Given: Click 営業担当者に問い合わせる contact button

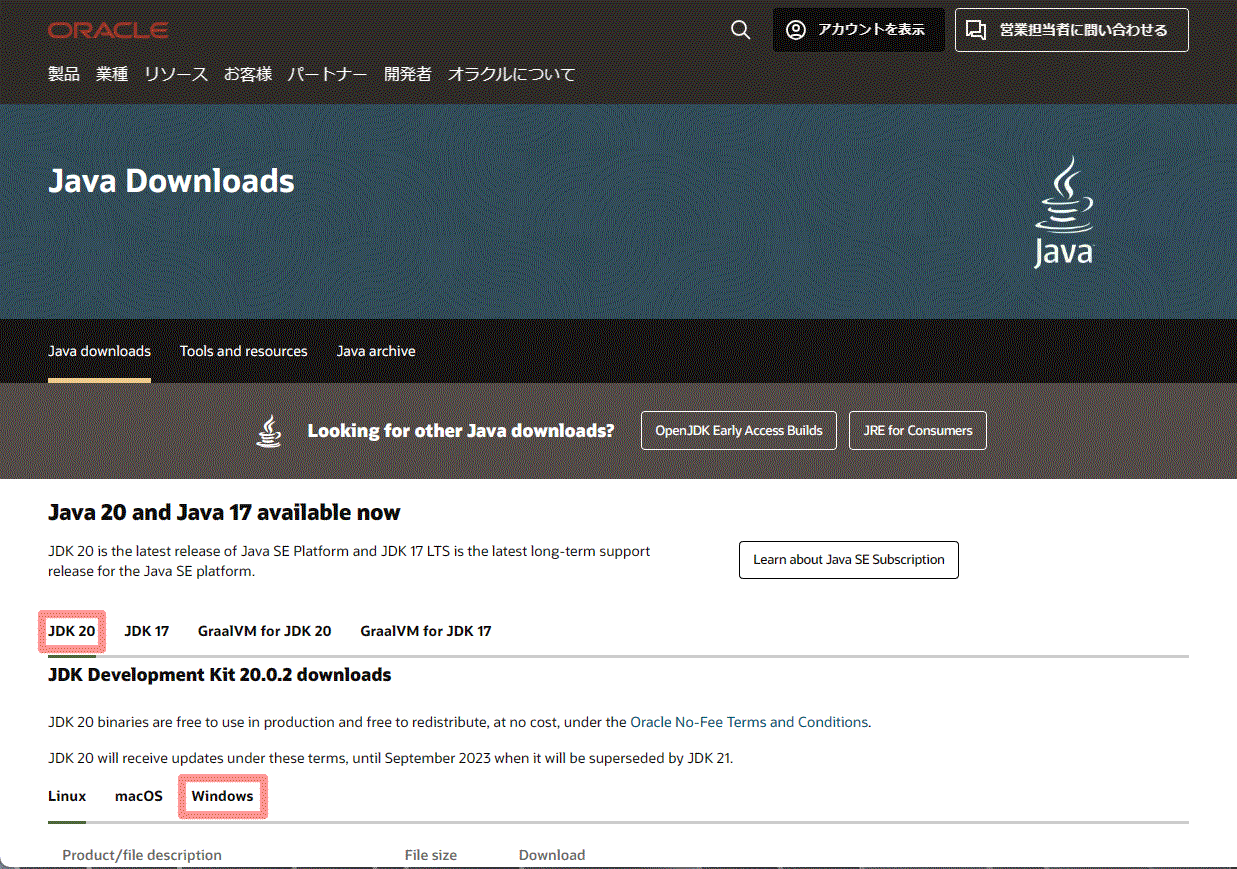Looking at the screenshot, I should [x=1071, y=30].
